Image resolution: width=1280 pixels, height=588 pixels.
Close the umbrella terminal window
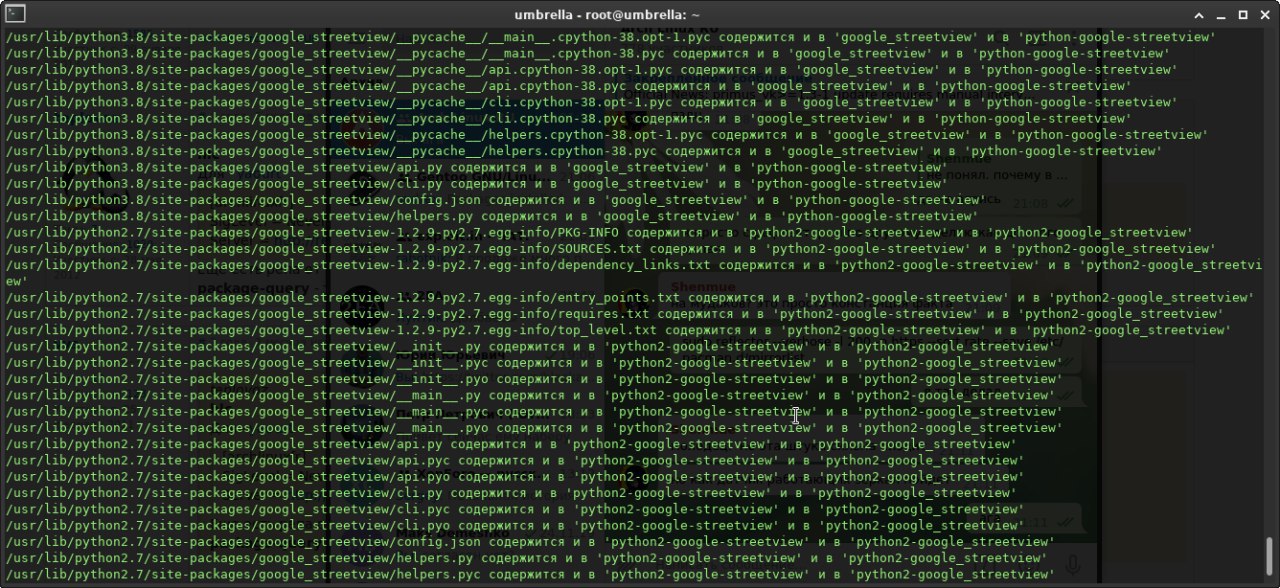point(1266,14)
